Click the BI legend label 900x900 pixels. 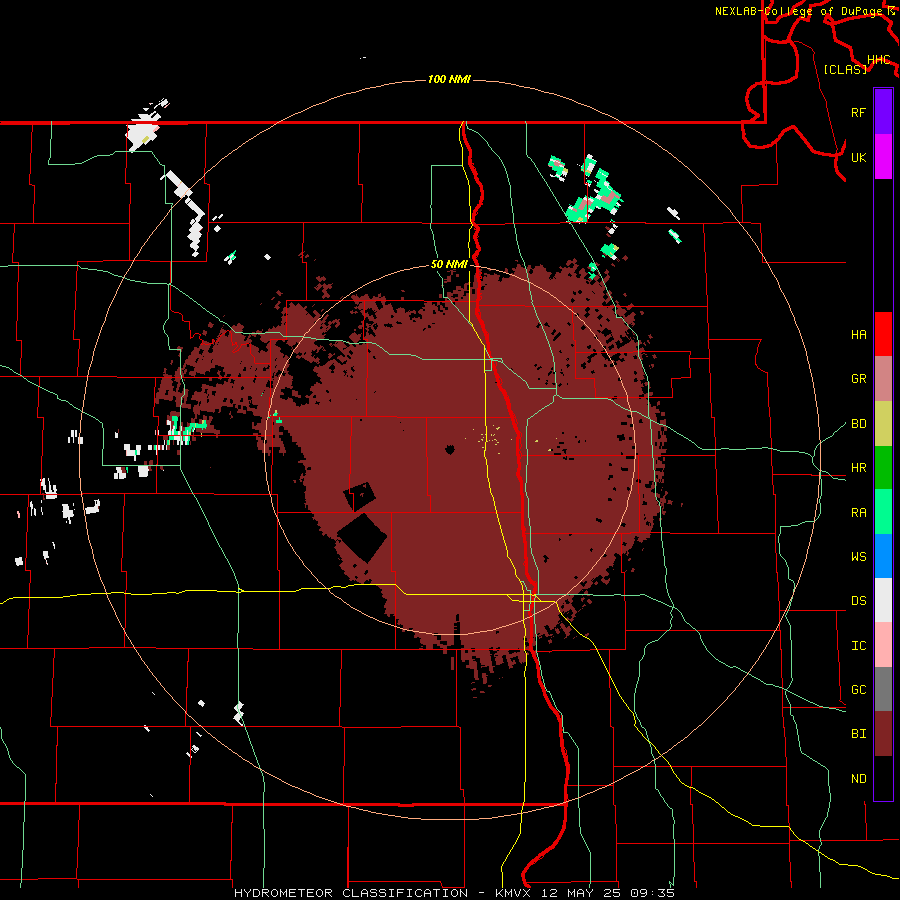[858, 734]
